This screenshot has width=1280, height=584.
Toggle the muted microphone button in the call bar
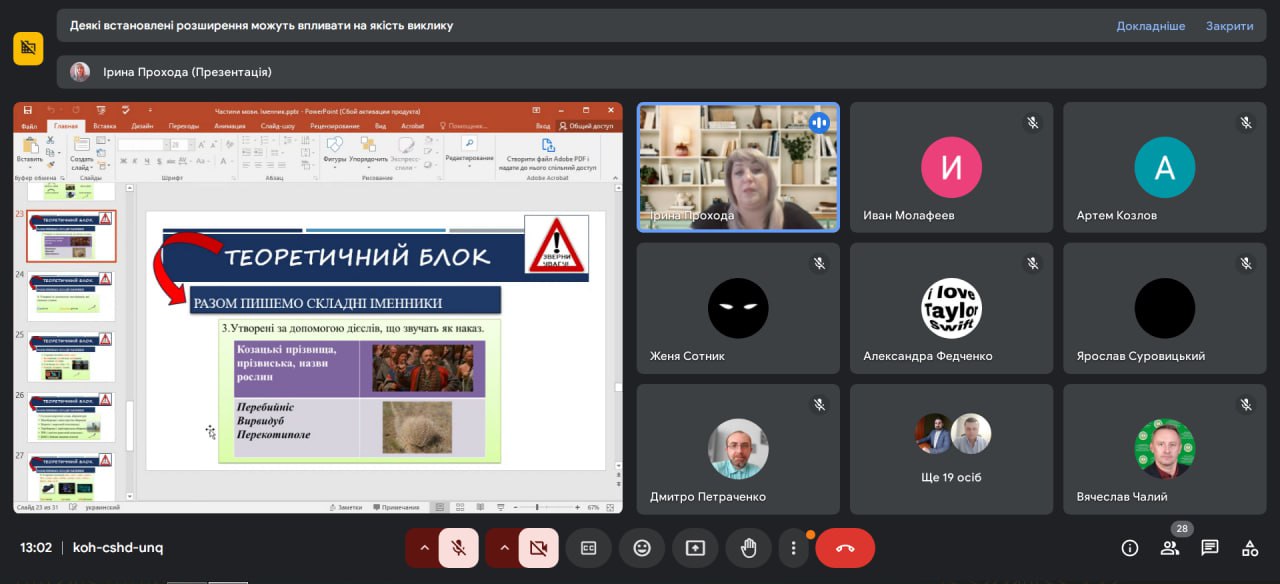pos(458,548)
